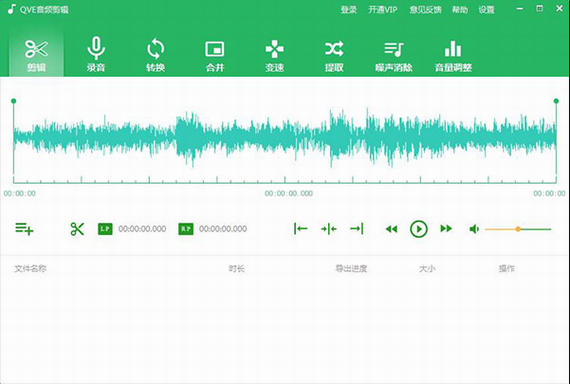This screenshot has width=570, height=384.
Task: Minimize the QVE window
Action: (x=520, y=8)
